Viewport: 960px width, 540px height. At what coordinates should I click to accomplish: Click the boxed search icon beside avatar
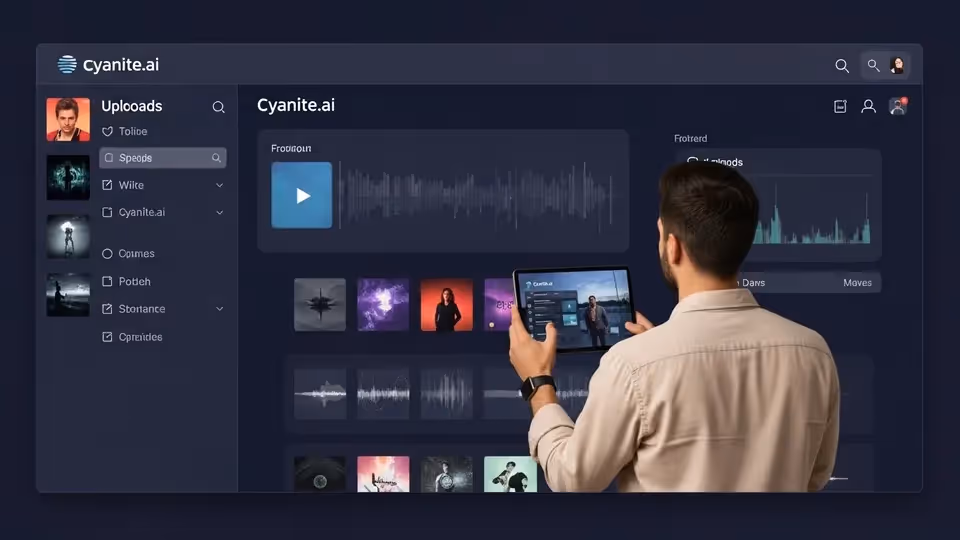874,66
